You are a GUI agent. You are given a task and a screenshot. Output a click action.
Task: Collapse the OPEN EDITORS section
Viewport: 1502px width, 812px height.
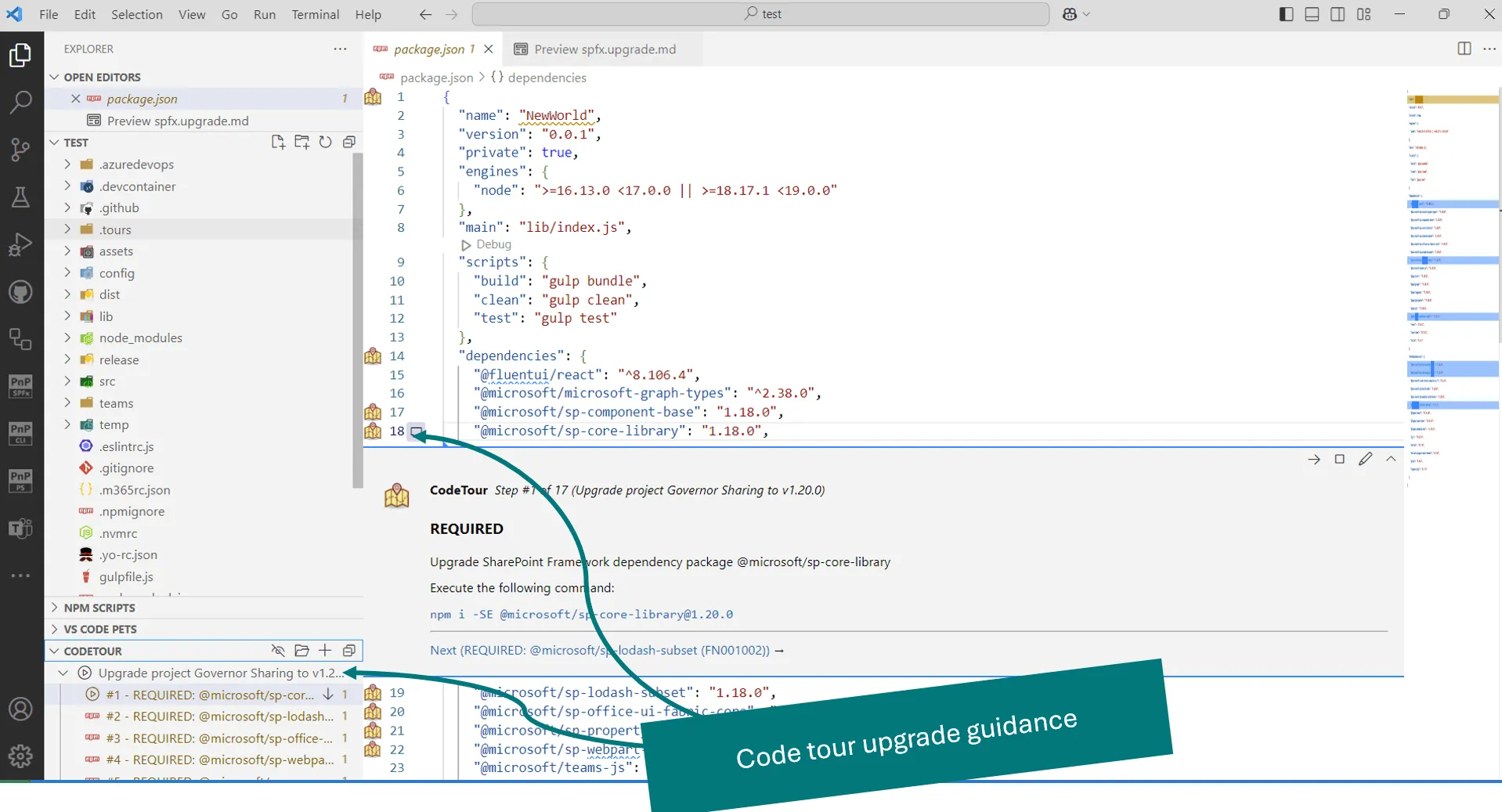53,77
